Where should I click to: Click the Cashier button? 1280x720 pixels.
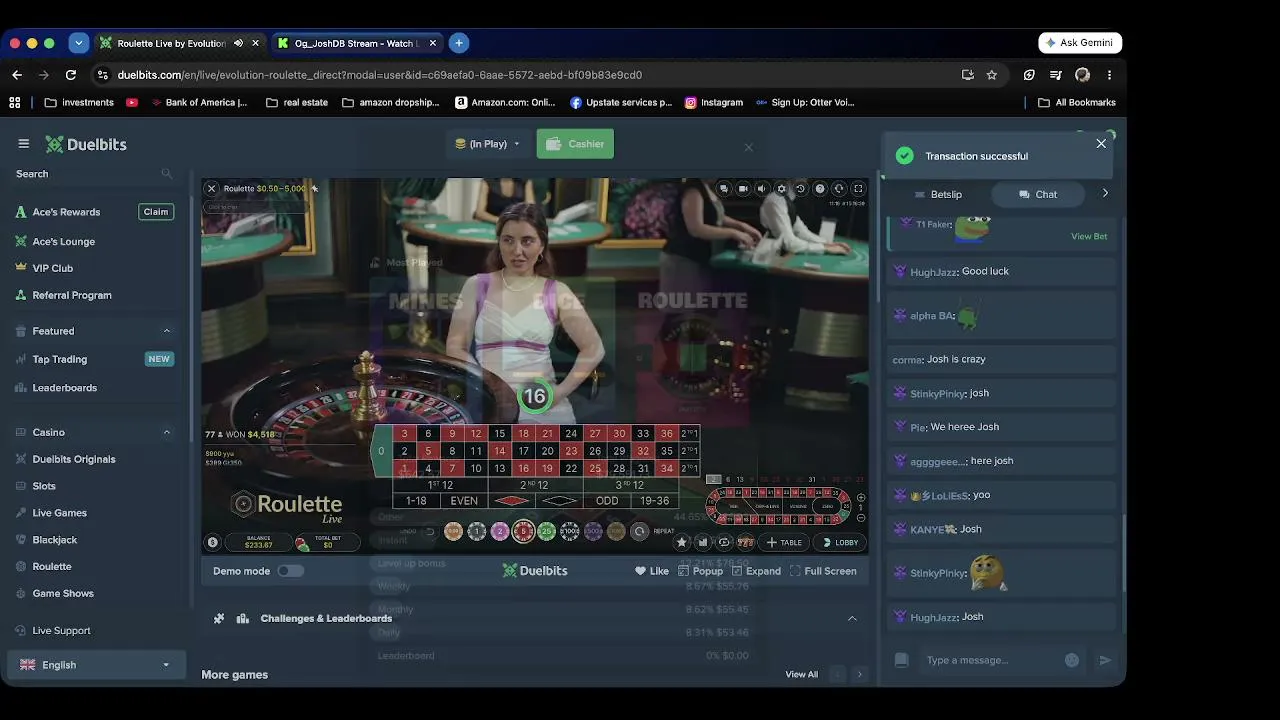click(x=575, y=144)
